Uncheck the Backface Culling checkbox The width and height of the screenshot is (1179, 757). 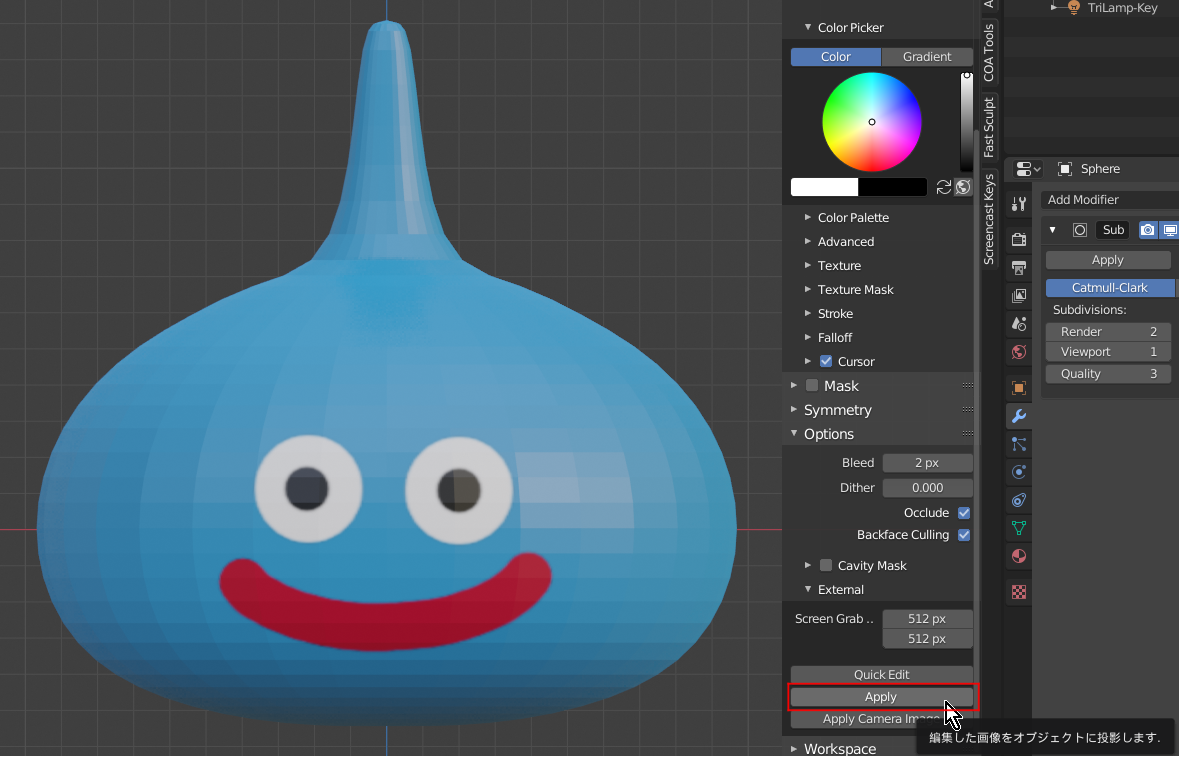click(964, 535)
